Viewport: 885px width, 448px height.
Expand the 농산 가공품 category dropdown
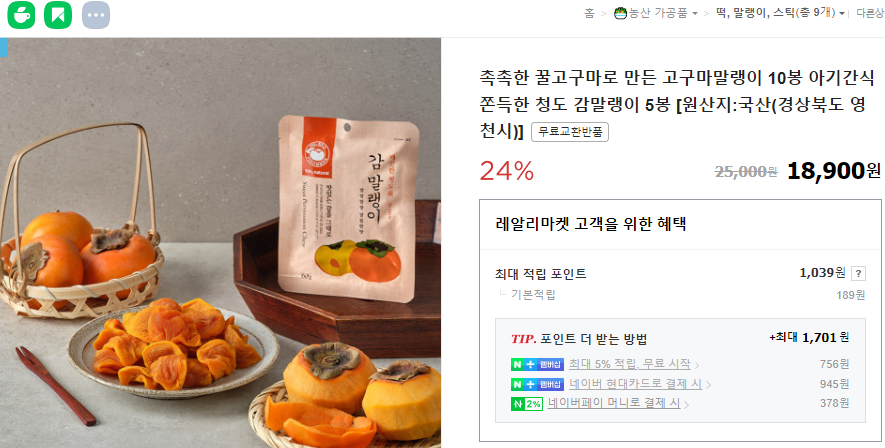(x=695, y=14)
